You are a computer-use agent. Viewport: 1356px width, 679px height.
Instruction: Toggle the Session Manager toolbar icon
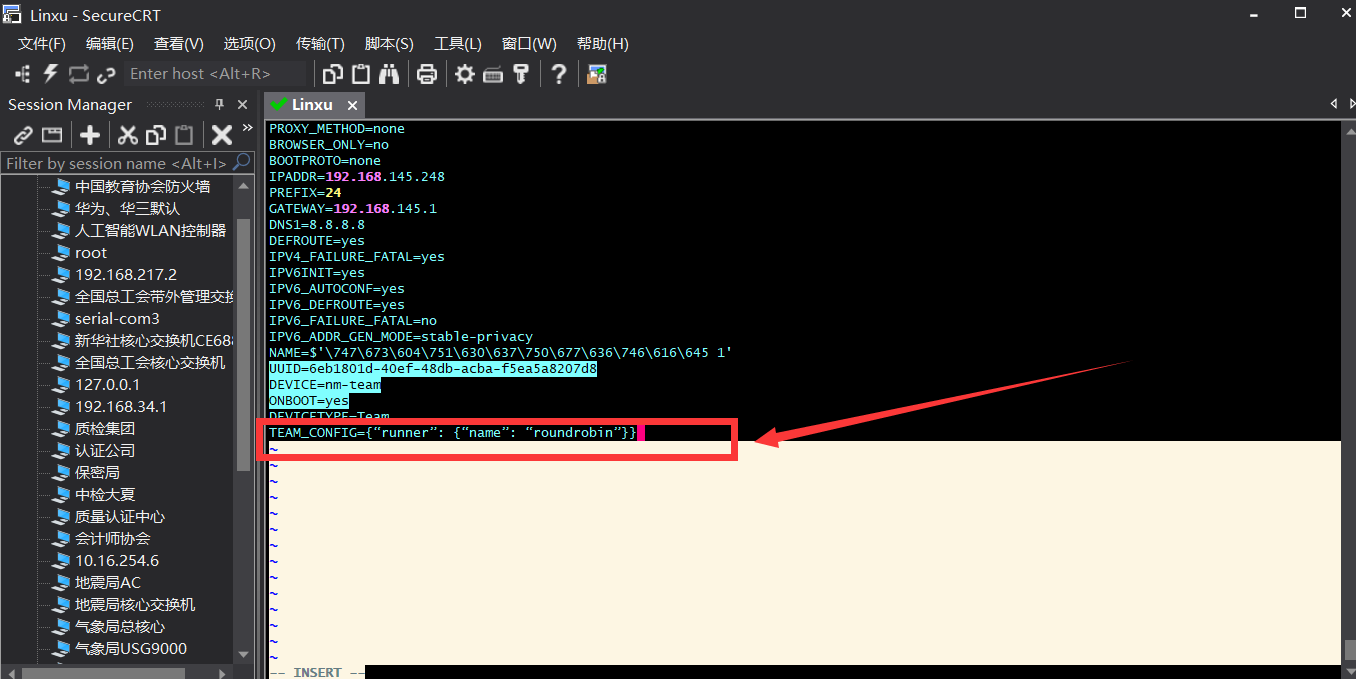[x=23, y=74]
